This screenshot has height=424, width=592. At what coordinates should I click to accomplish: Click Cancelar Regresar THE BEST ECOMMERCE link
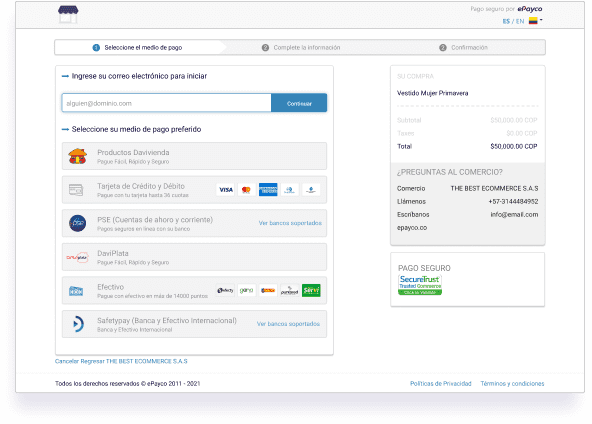click(x=121, y=361)
